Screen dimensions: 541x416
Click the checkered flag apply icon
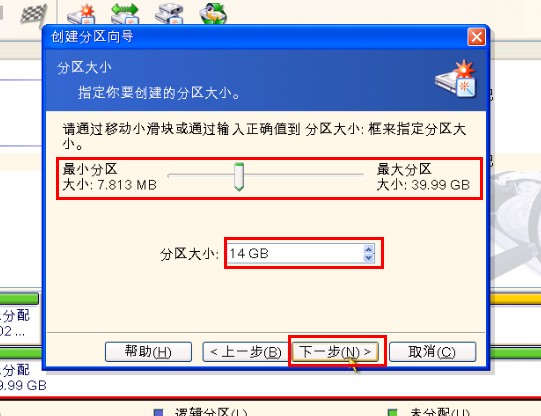point(33,15)
